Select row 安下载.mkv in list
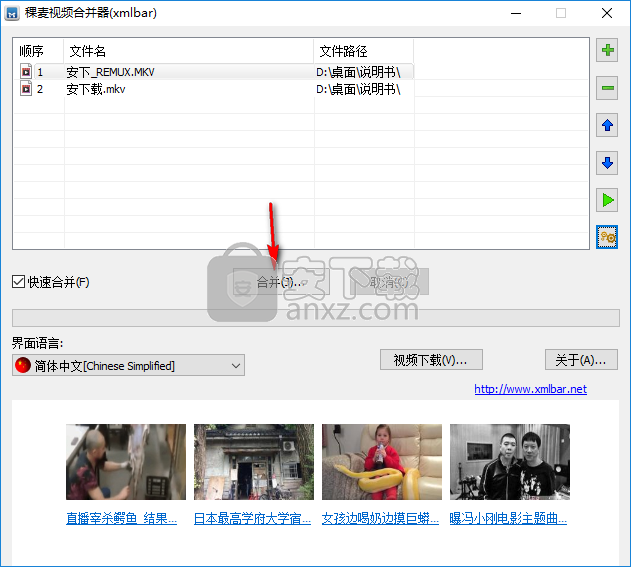The image size is (631, 567). coord(213,89)
